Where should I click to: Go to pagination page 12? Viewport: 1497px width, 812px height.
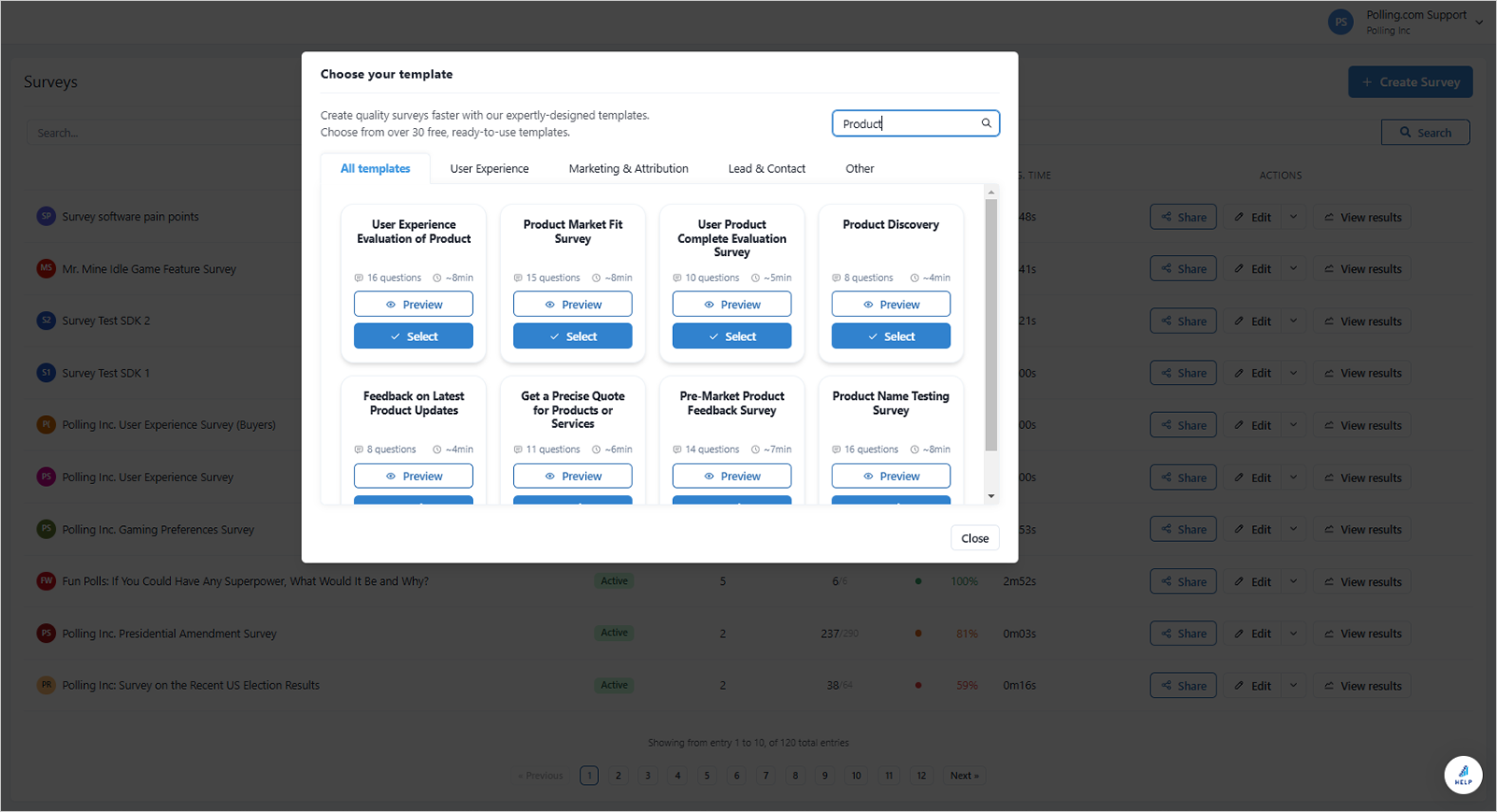pyautogui.click(x=921, y=776)
